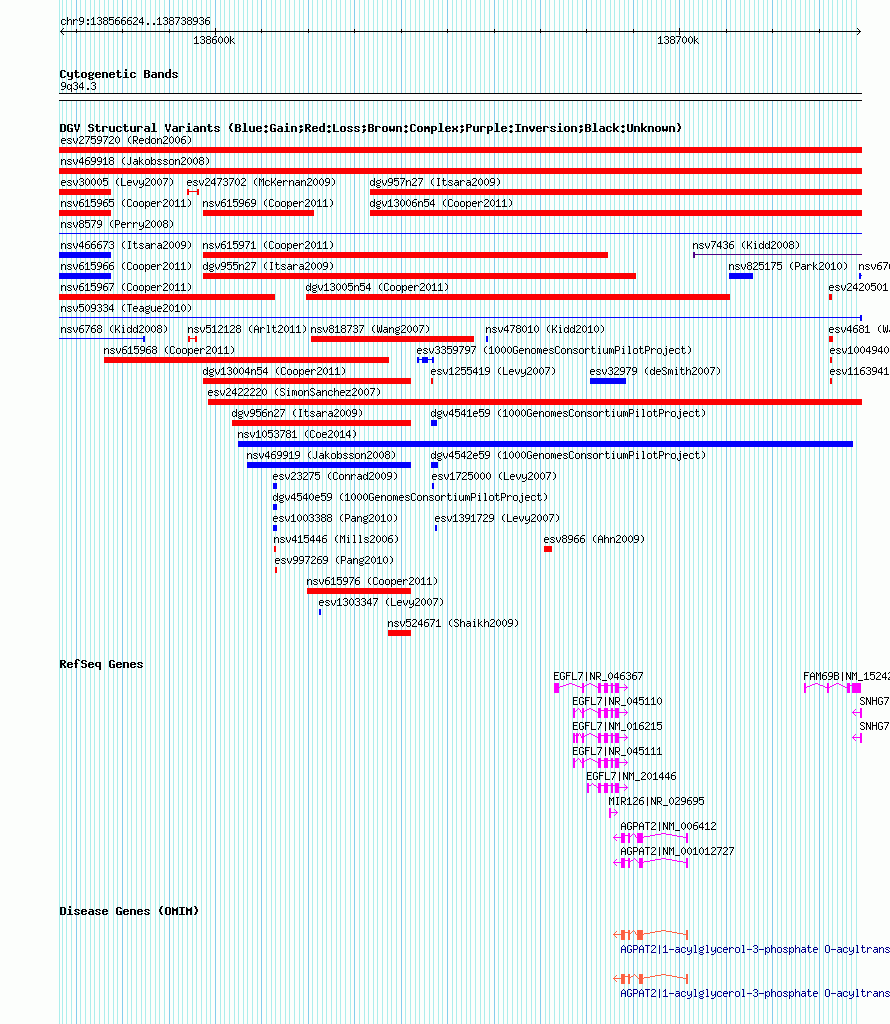Open esv1725000 (Levy2007) variant
Screen dimensions: 890x1024
pyautogui.click(x=494, y=476)
